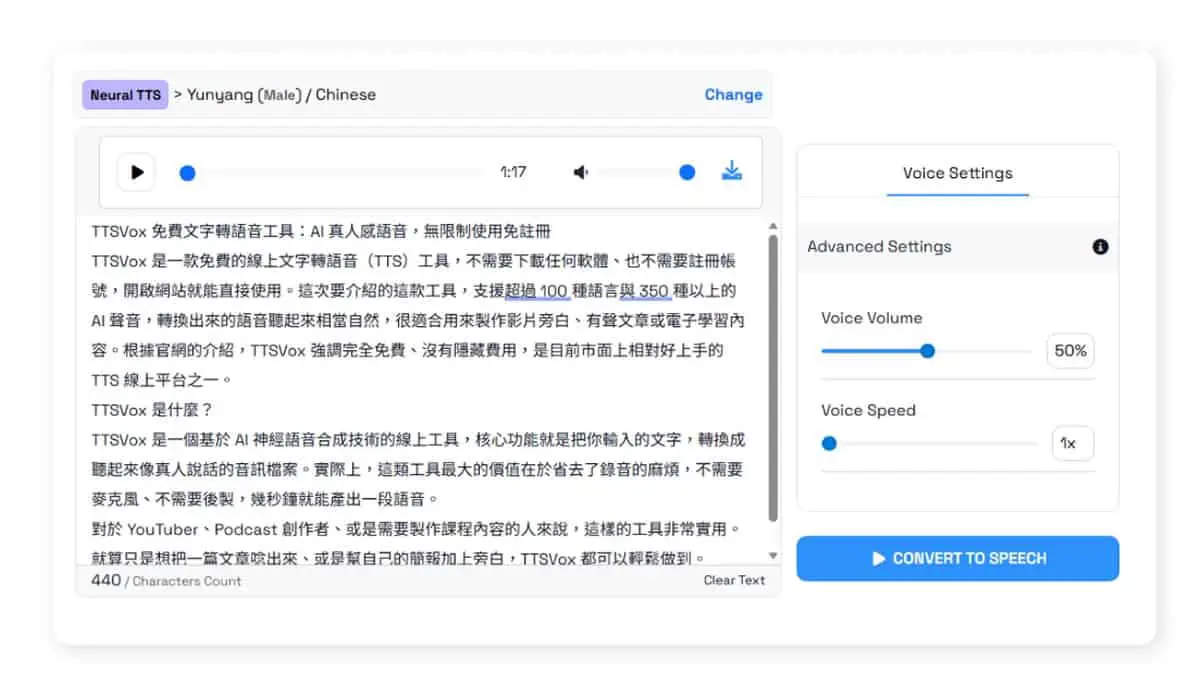The height and width of the screenshot is (696, 1200).
Task: Open Advanced Settings info icon
Action: [1100, 246]
